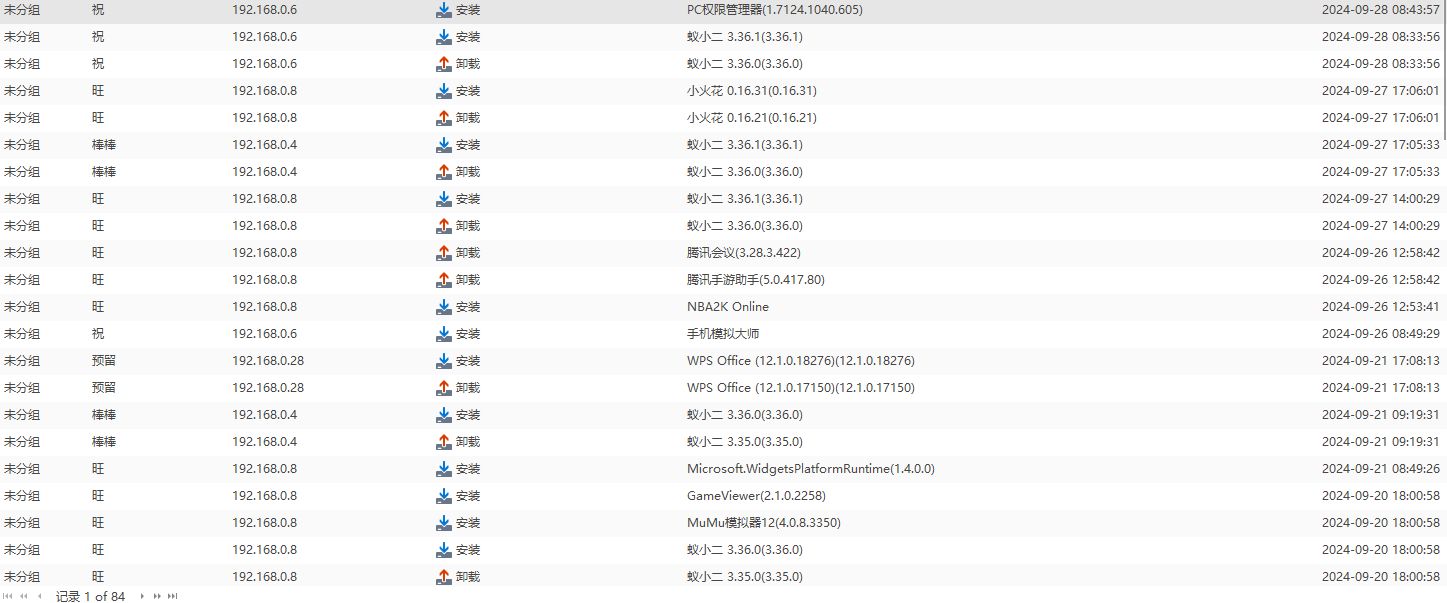Select install icon beside 小火花 0.16.31

[444, 91]
